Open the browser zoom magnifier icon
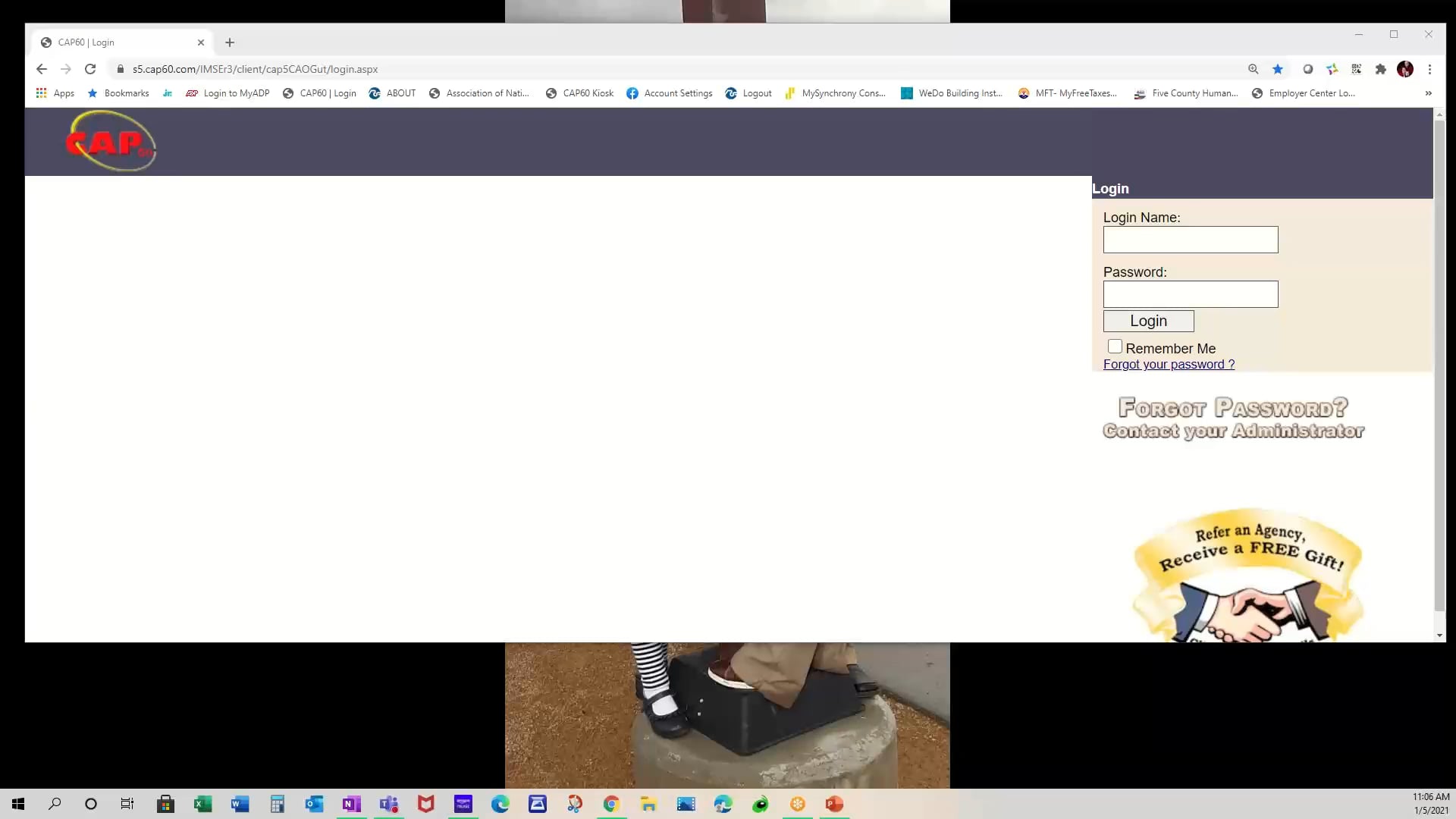Viewport: 1456px width, 819px height. (1254, 69)
